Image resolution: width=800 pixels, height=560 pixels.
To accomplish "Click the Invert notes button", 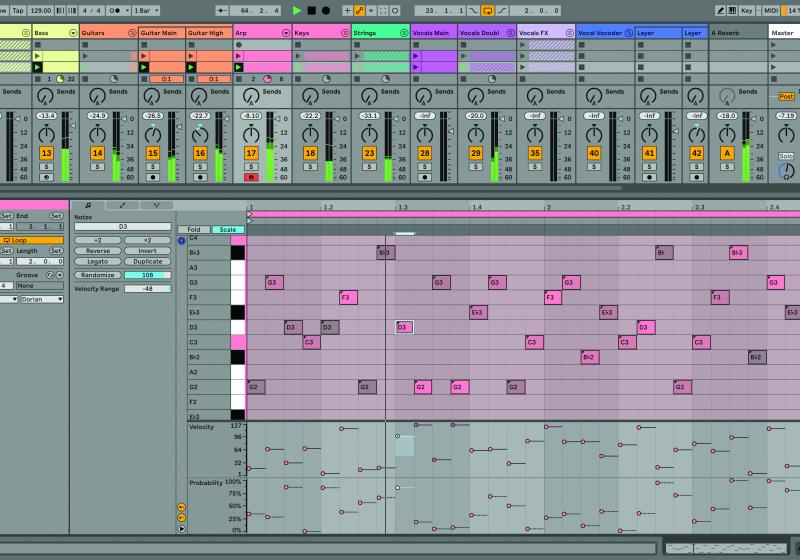I will click(147, 251).
